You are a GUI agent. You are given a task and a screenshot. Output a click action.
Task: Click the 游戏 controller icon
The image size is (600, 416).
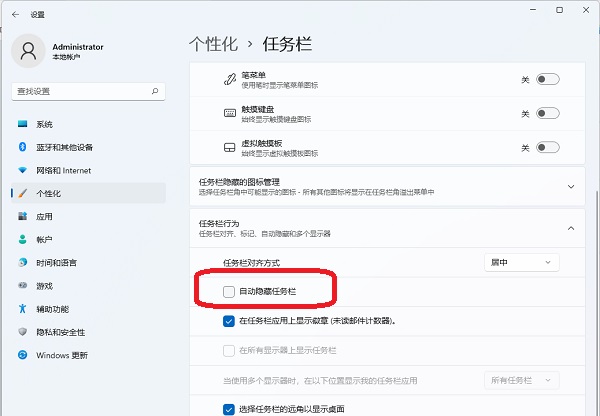(23, 285)
